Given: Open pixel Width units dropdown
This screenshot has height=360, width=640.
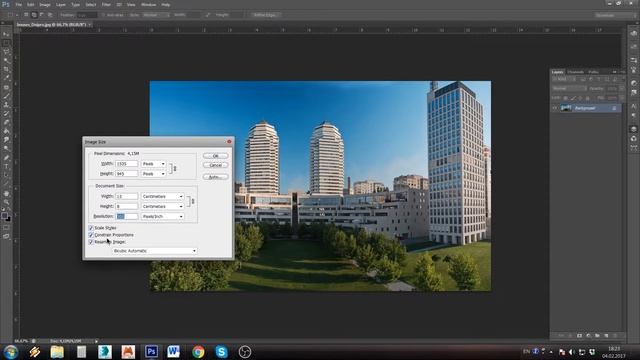Looking at the screenshot, I should coord(153,164).
